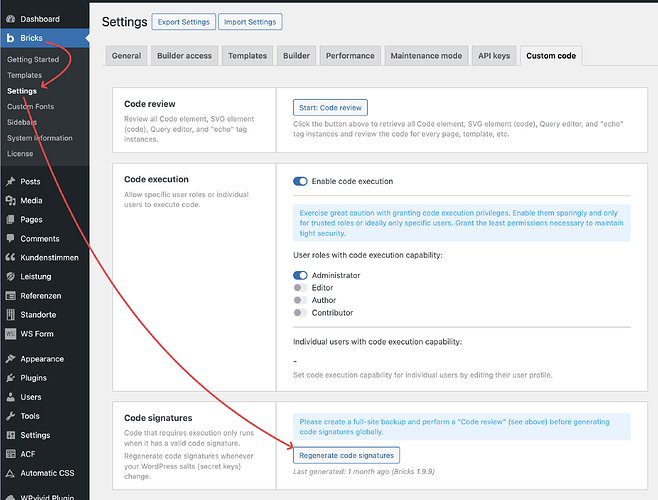Click the Code signatures heading

pos(158,418)
